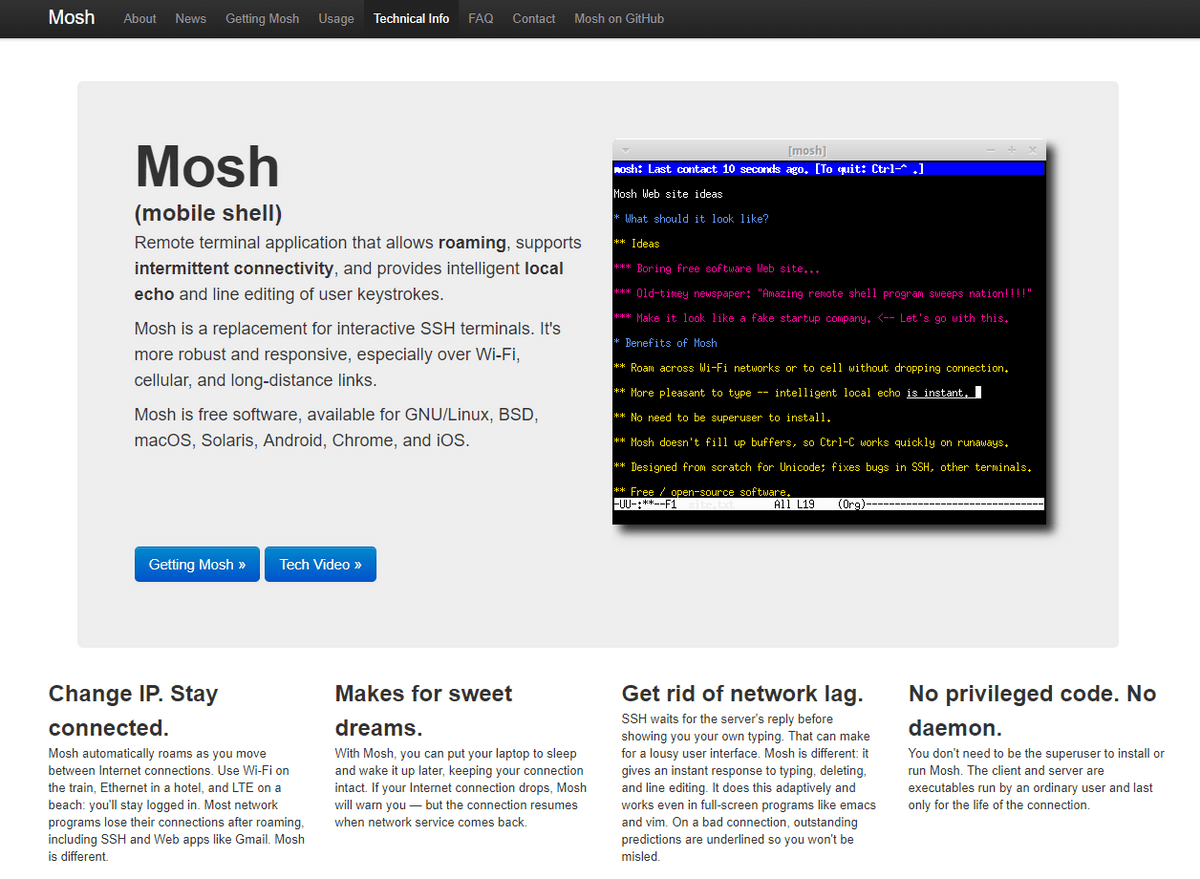Click the blue Getting Mosh » button
Viewport: 1200px width, 879px height.
tap(197, 564)
